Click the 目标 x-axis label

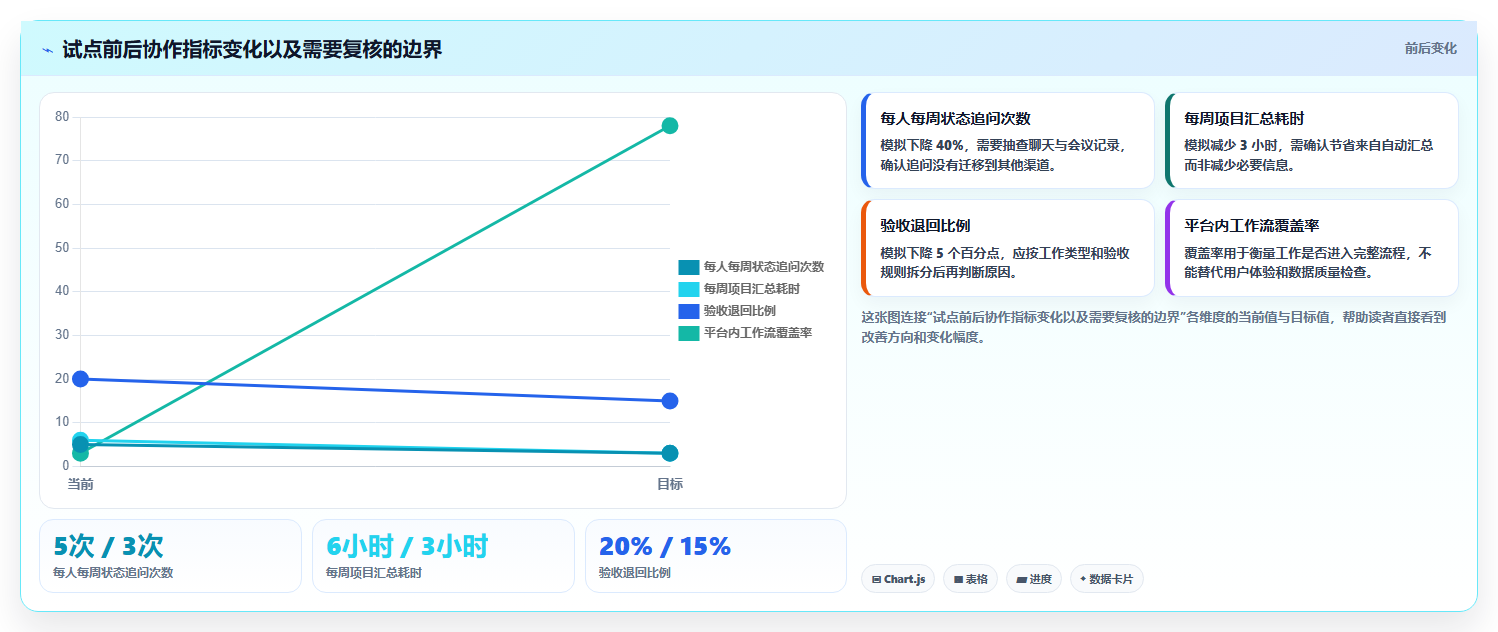[670, 484]
